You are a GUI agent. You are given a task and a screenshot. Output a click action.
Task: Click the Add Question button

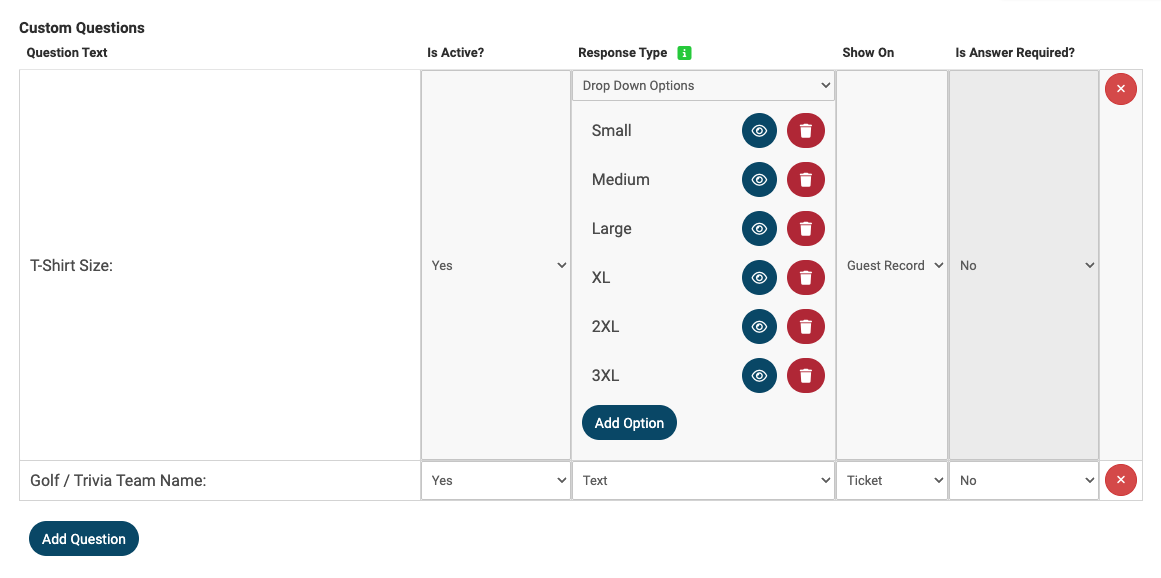pos(84,539)
